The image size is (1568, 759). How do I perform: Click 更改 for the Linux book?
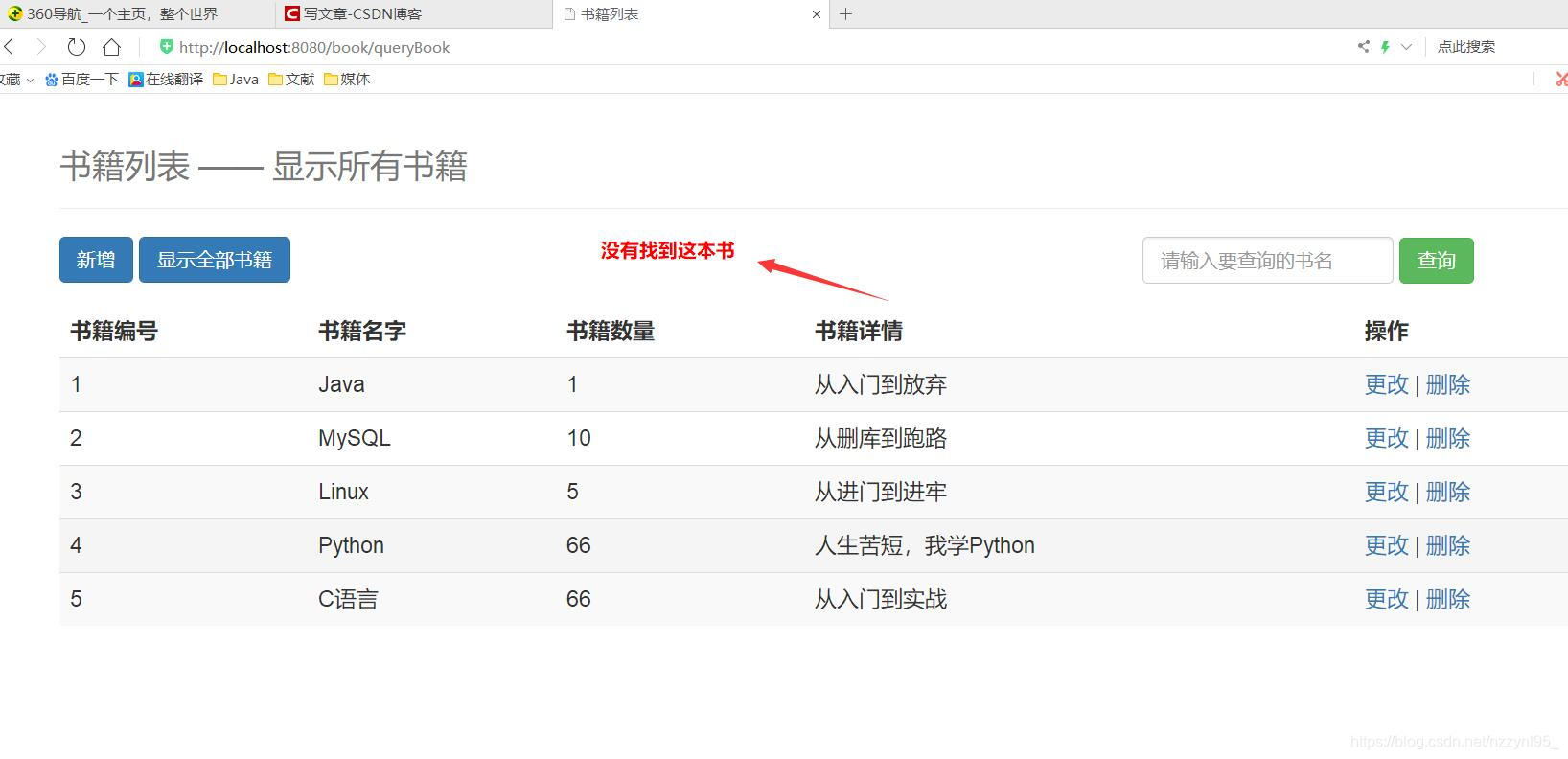(1386, 492)
